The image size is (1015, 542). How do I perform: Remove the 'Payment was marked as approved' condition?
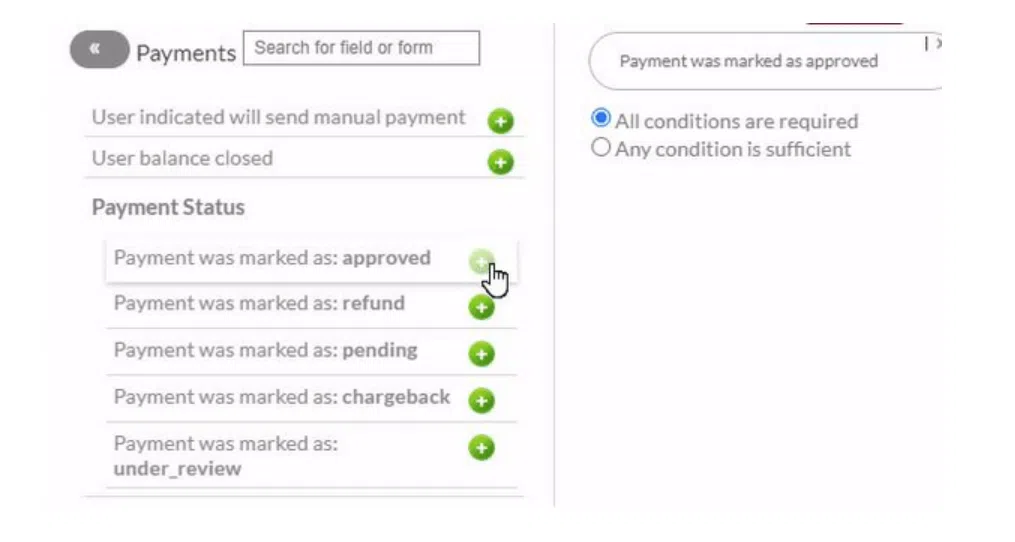point(936,43)
